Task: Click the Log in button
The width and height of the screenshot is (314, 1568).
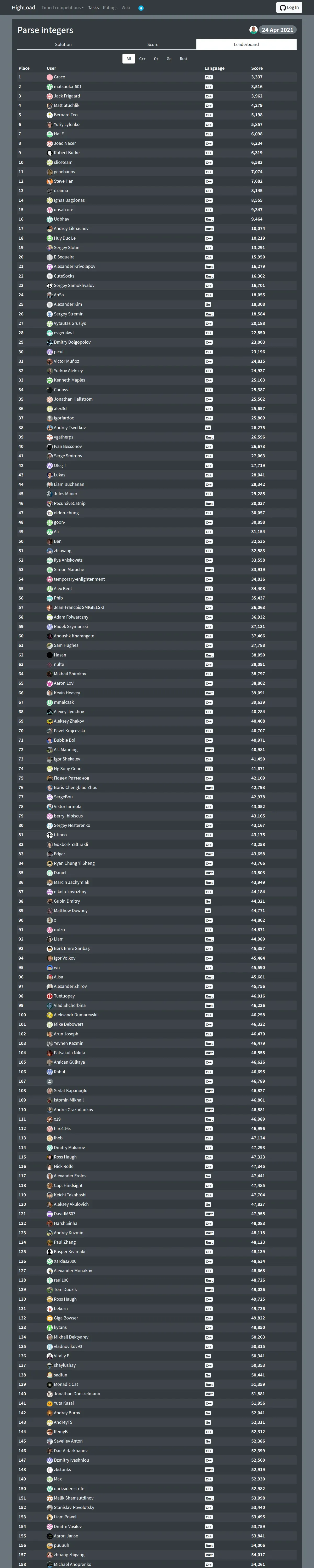Action: (290, 7)
